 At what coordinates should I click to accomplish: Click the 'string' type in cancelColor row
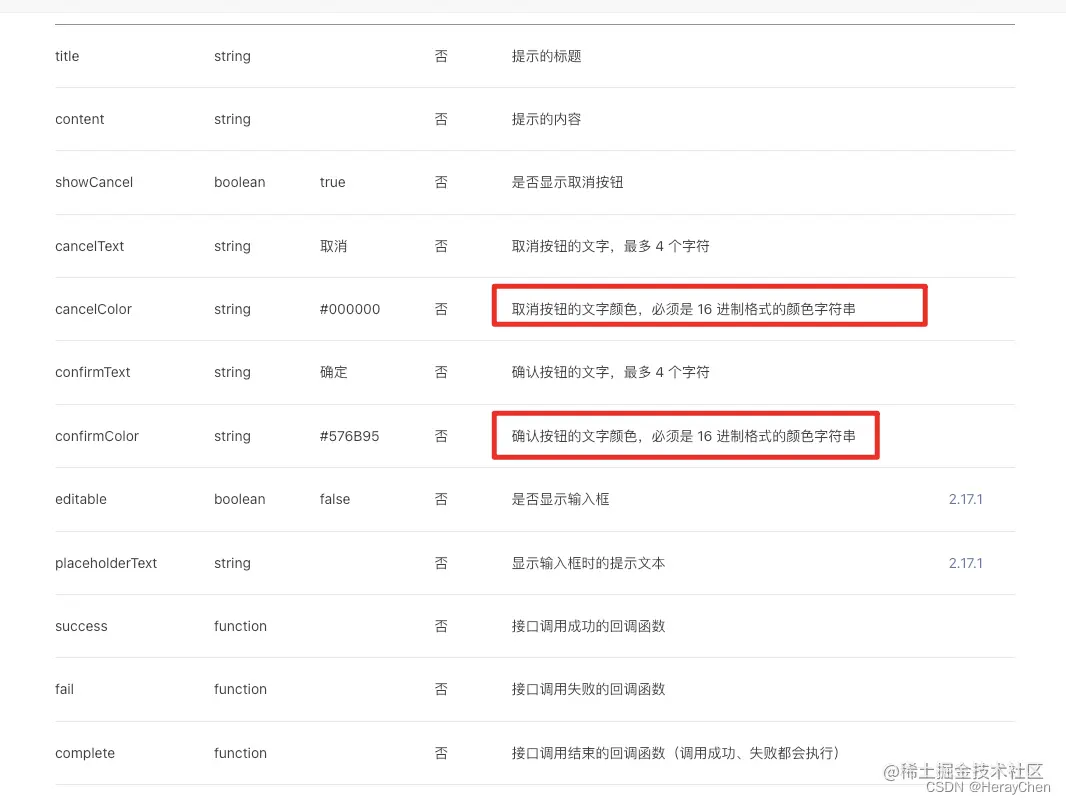point(232,309)
